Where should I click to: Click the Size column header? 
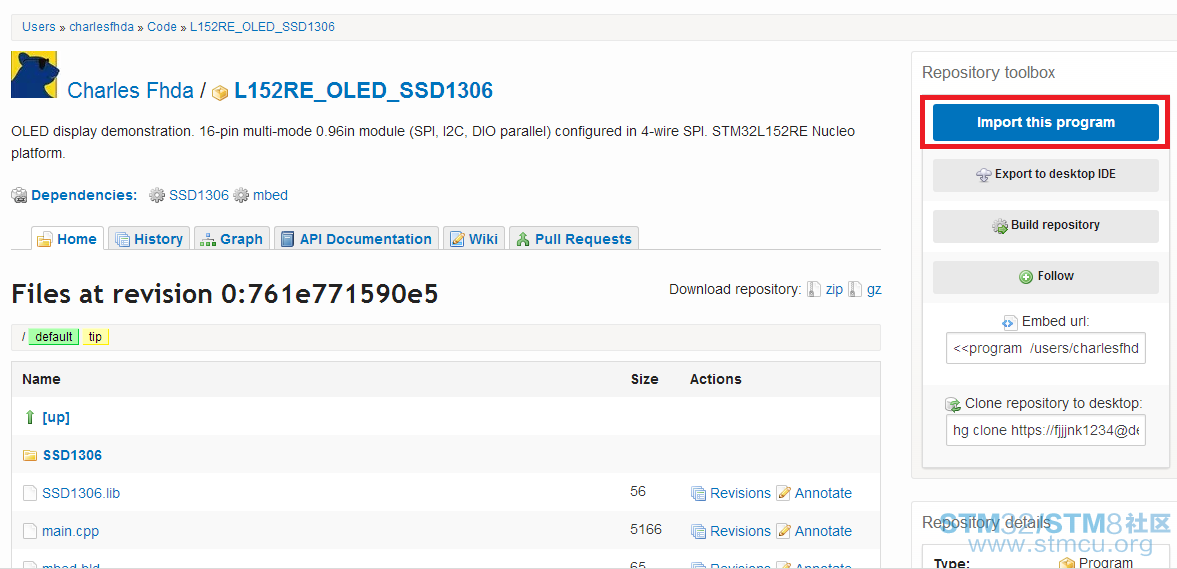pyautogui.click(x=645, y=379)
